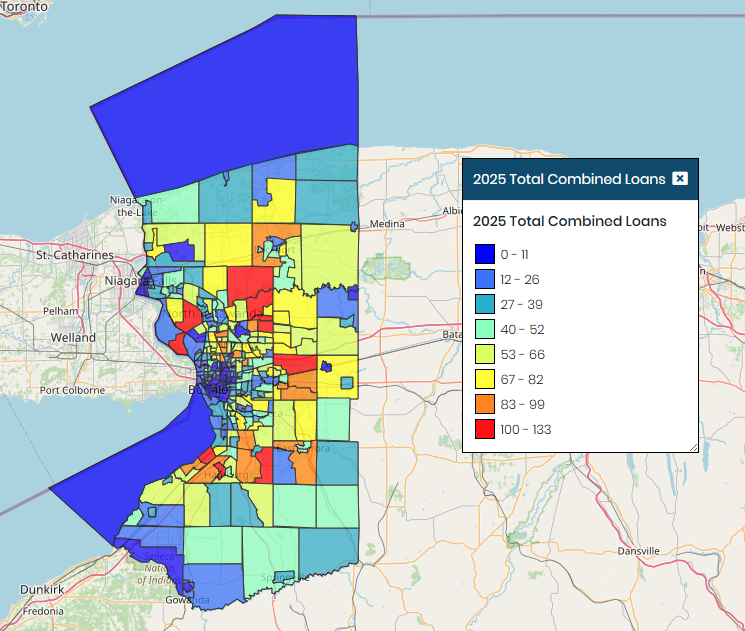Click the Pelham map label
The width and height of the screenshot is (745, 631).
[60, 311]
